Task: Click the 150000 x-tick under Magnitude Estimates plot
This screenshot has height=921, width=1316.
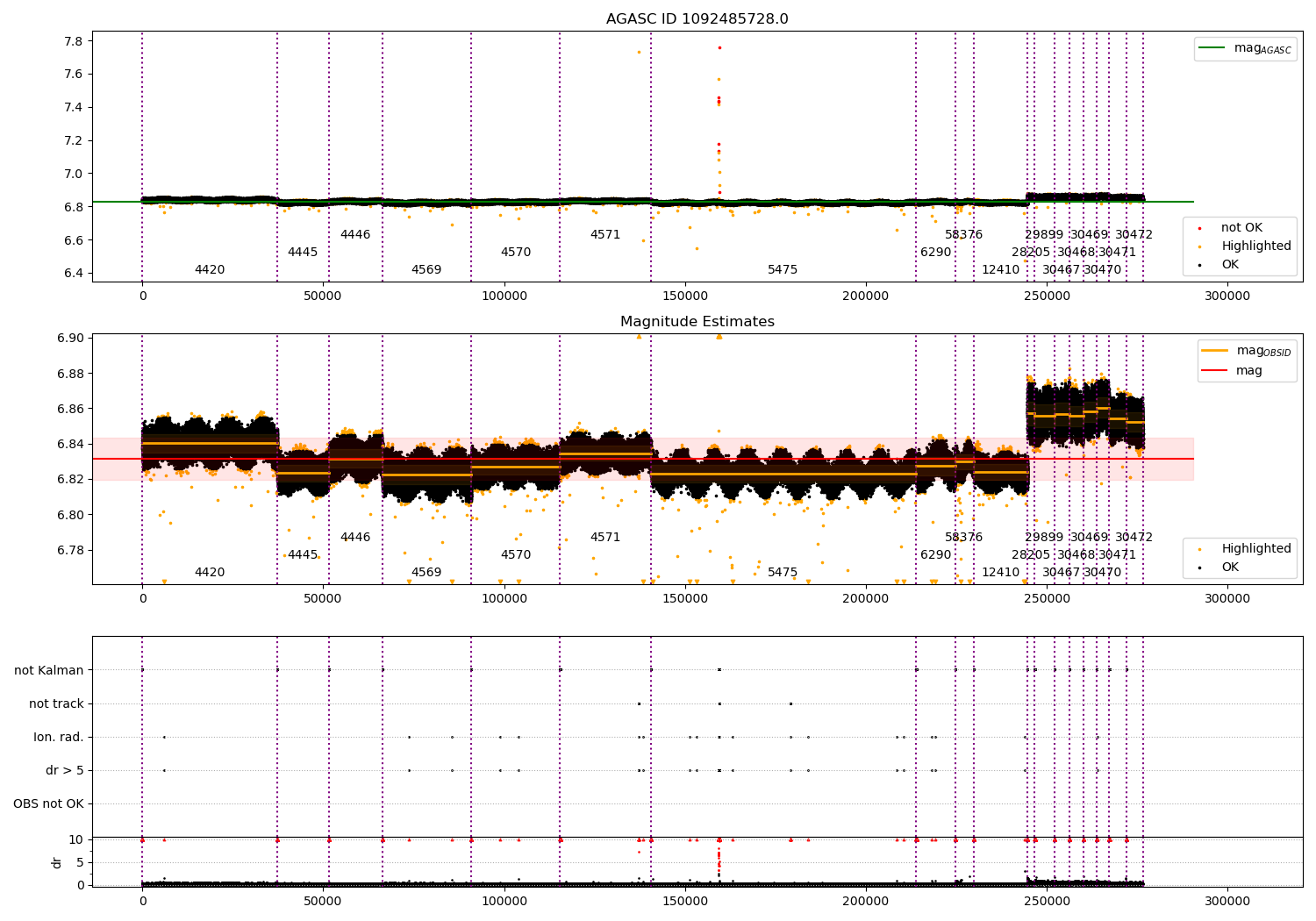Action: (684, 599)
